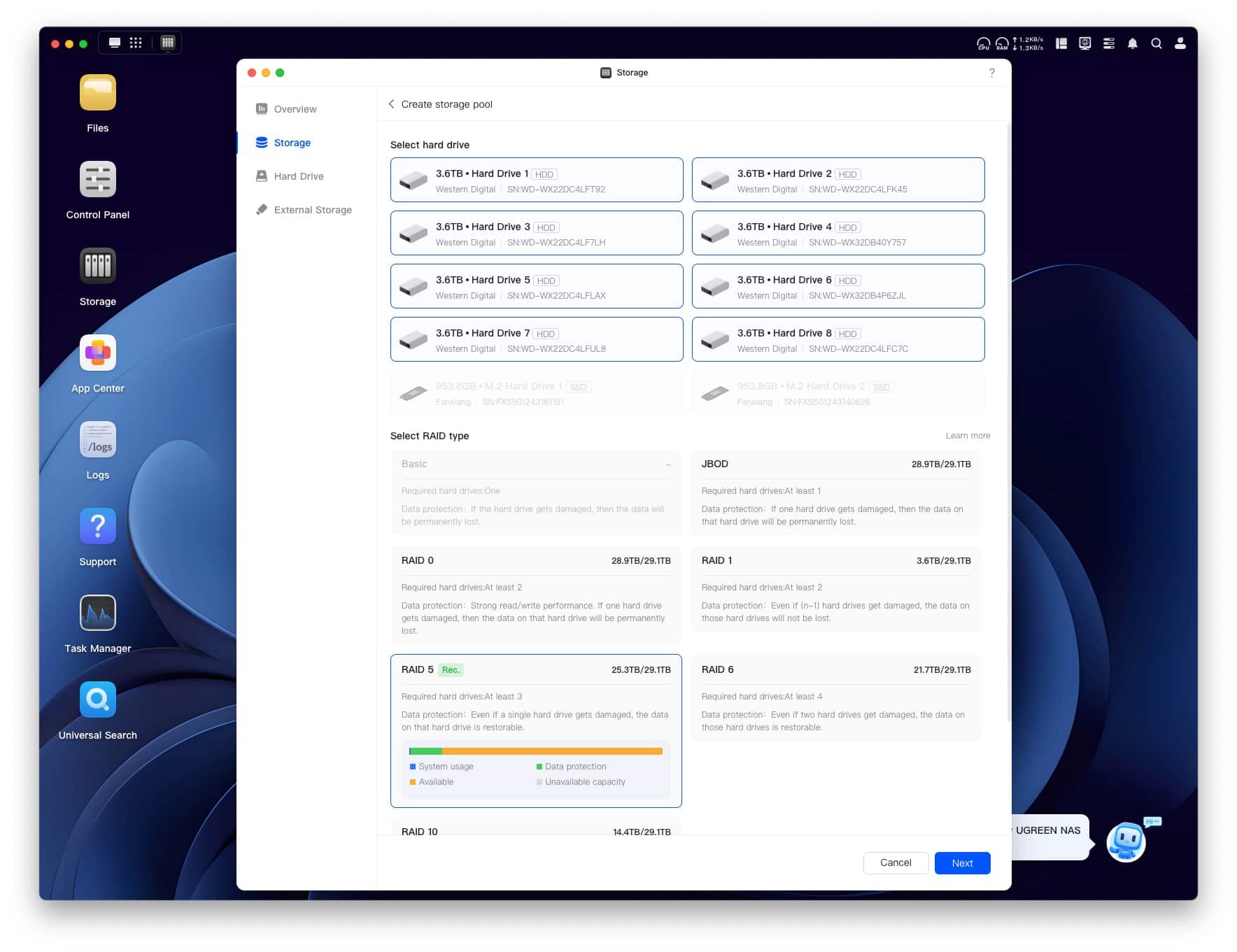Launch Task Manager from the desktop
Image resolution: width=1237 pixels, height=952 pixels.
[x=97, y=613]
